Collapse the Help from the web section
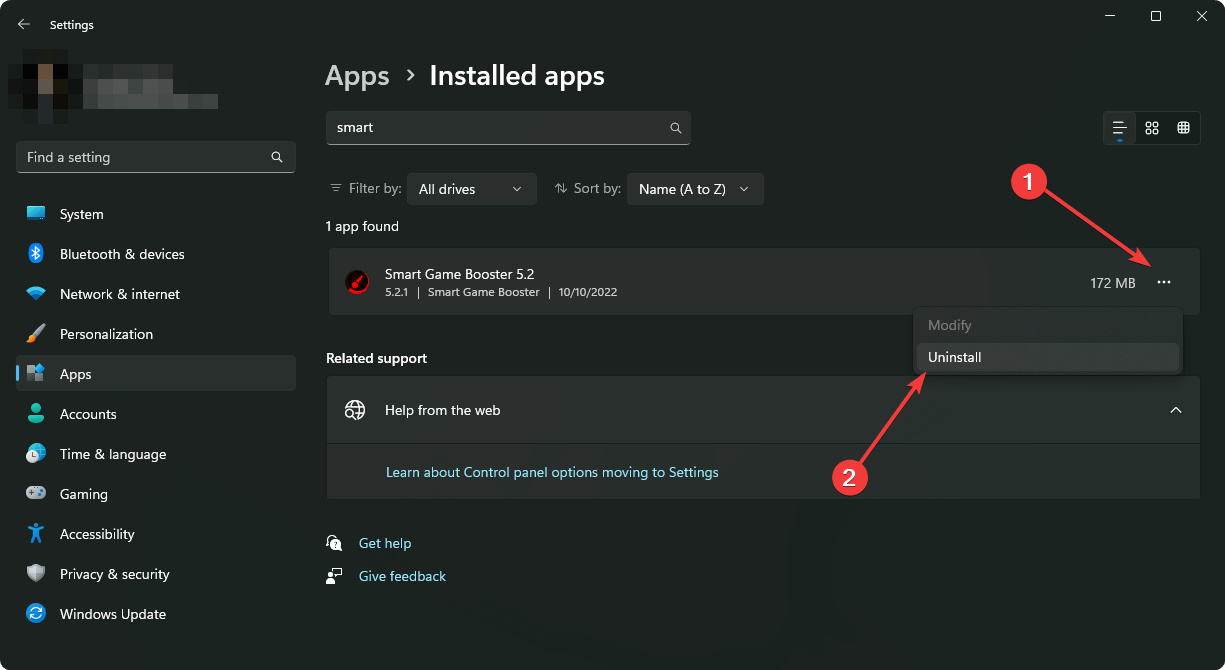Viewport: 1225px width, 670px height. click(1176, 409)
